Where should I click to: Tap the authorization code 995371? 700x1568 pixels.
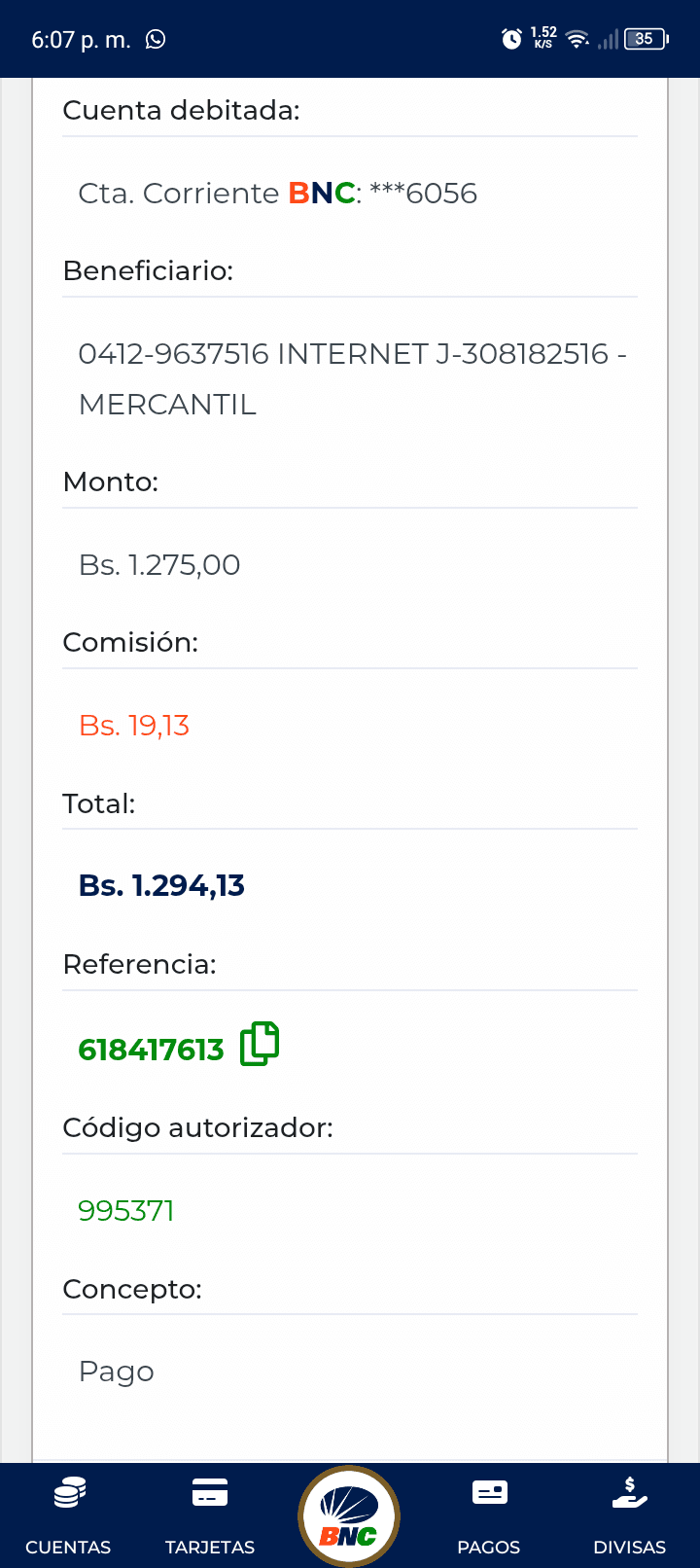tap(126, 1211)
